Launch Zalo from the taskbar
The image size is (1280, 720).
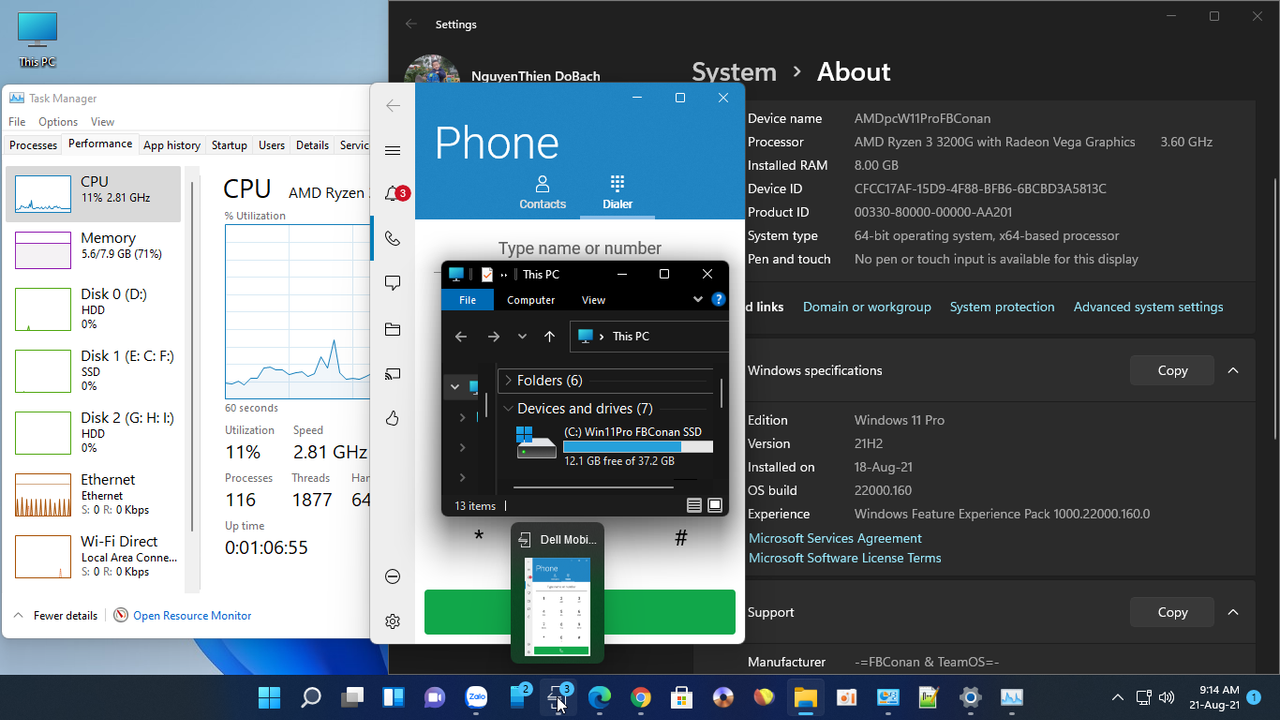[x=477, y=697]
